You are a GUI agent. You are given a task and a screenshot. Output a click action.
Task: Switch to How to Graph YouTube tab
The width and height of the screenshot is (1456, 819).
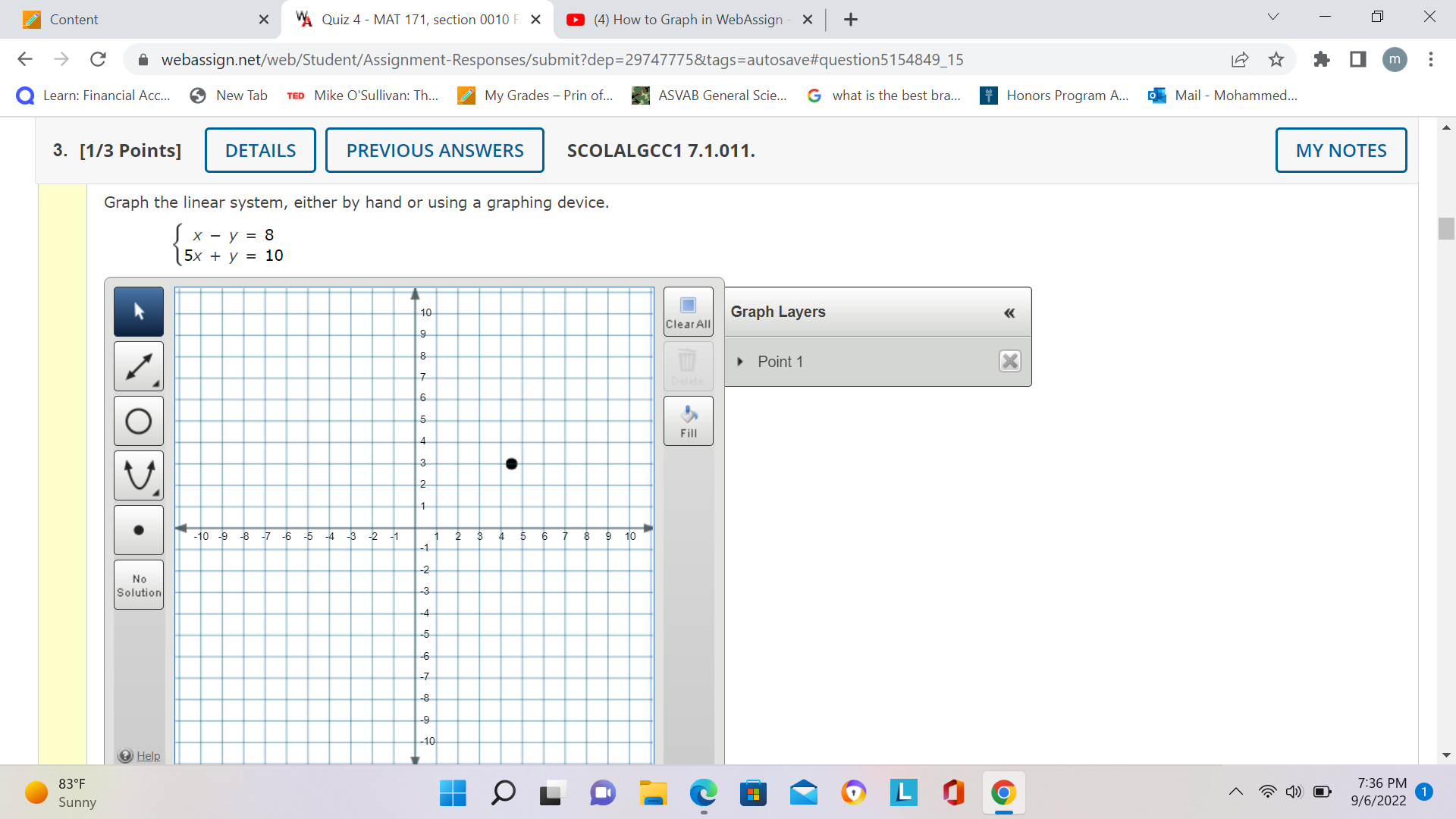tap(686, 20)
